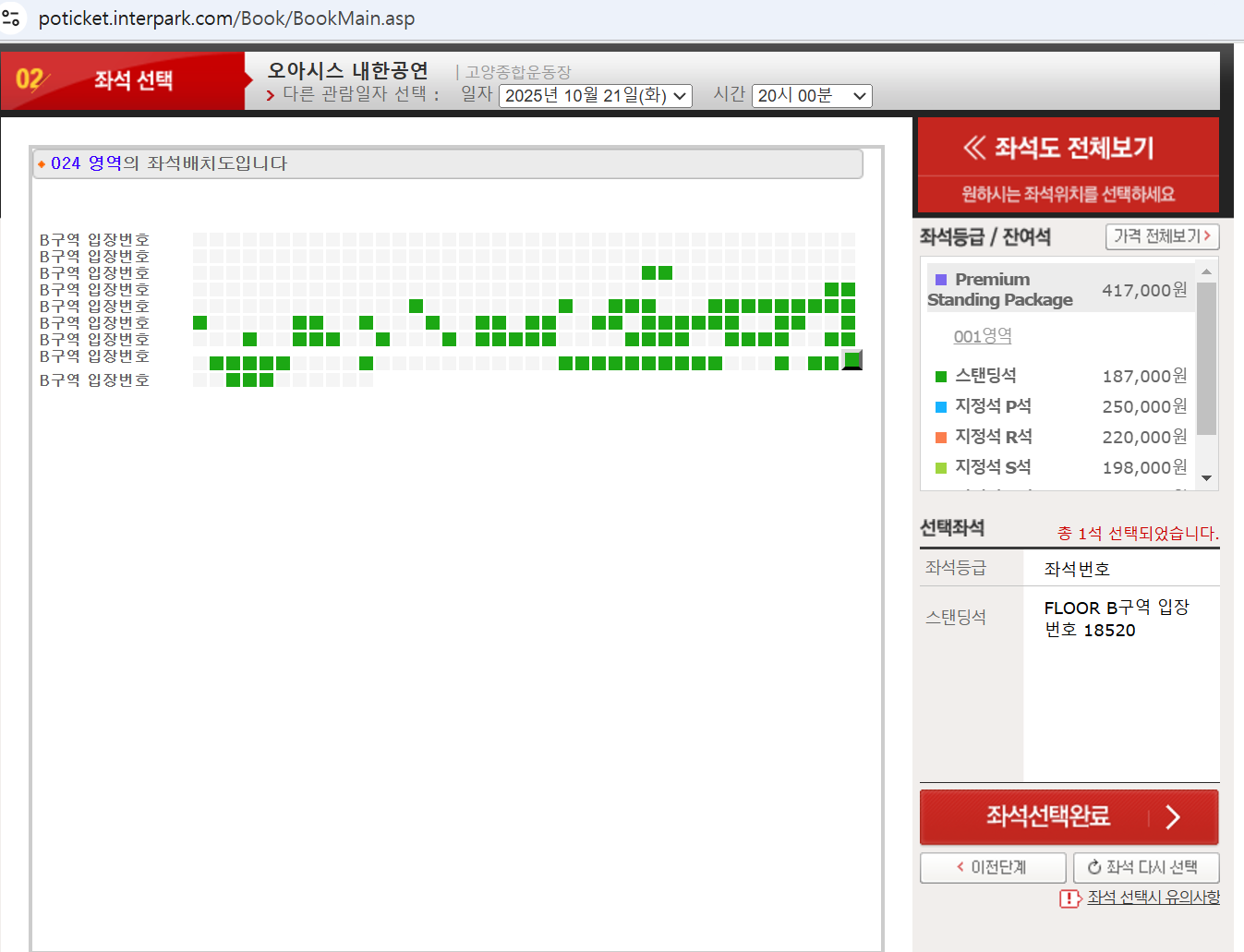
Task: Select 지정석 R석 grade label
Action: [993, 437]
